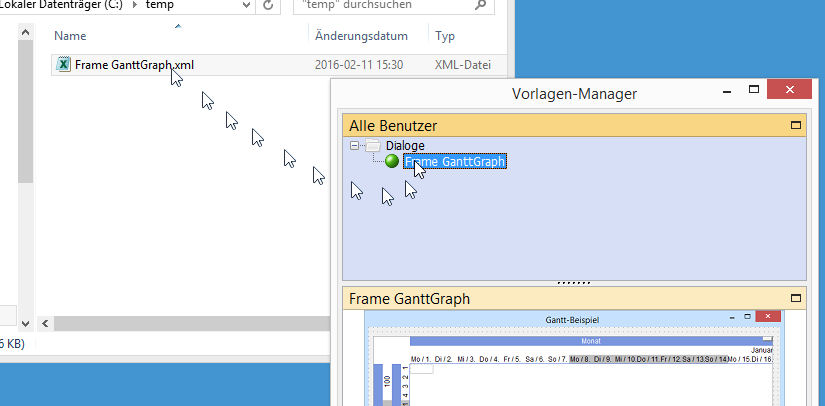Click the splitter handle between template panels
This screenshot has width=825, height=406.
[573, 283]
